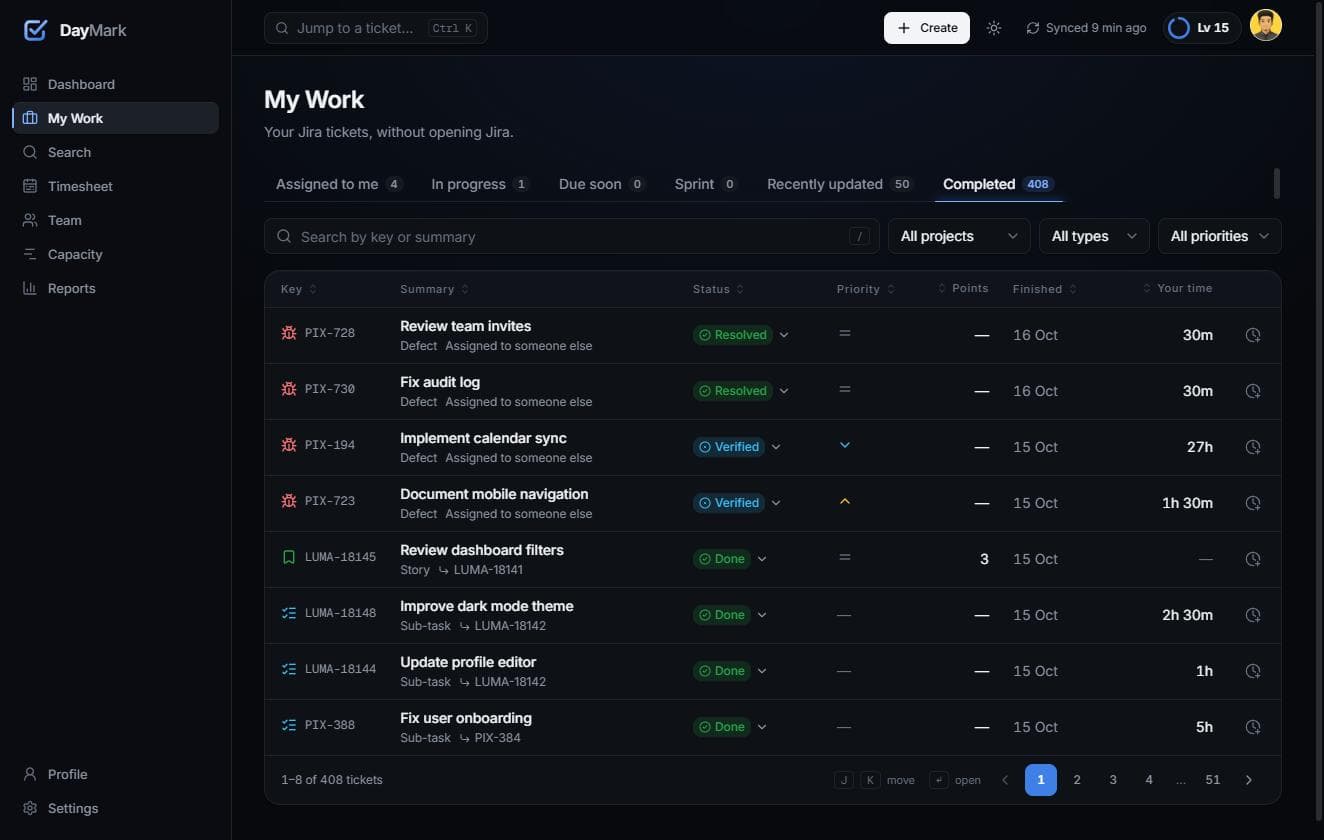1324x840 pixels.
Task: Switch to the Assigned to me tab
Action: tap(339, 184)
